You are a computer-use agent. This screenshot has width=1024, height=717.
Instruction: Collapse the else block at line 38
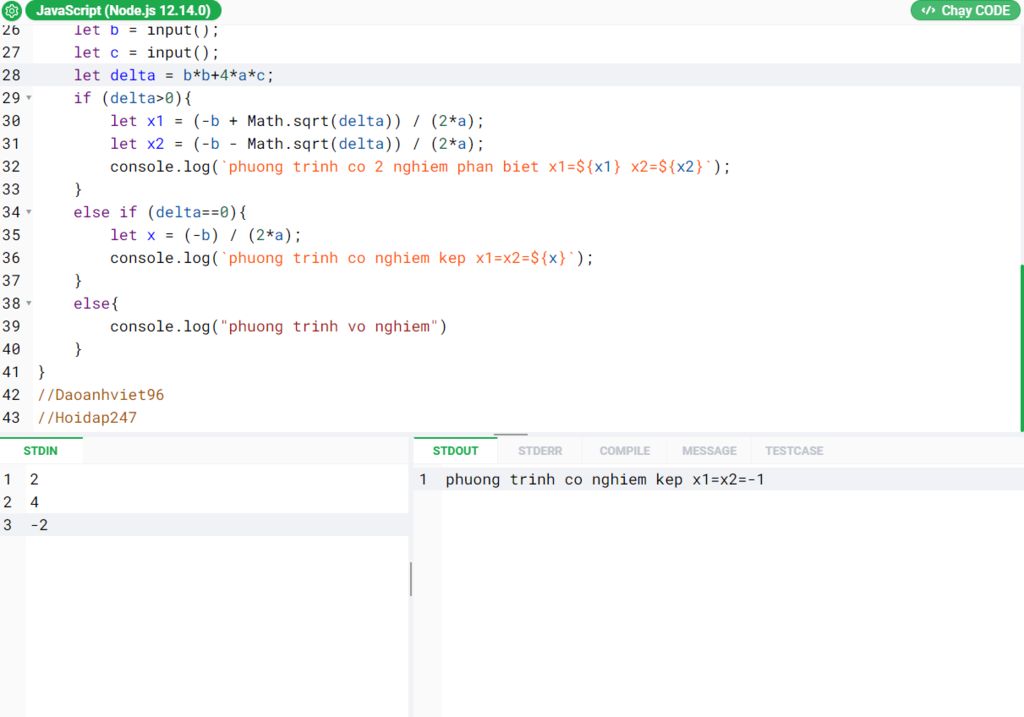coord(29,304)
